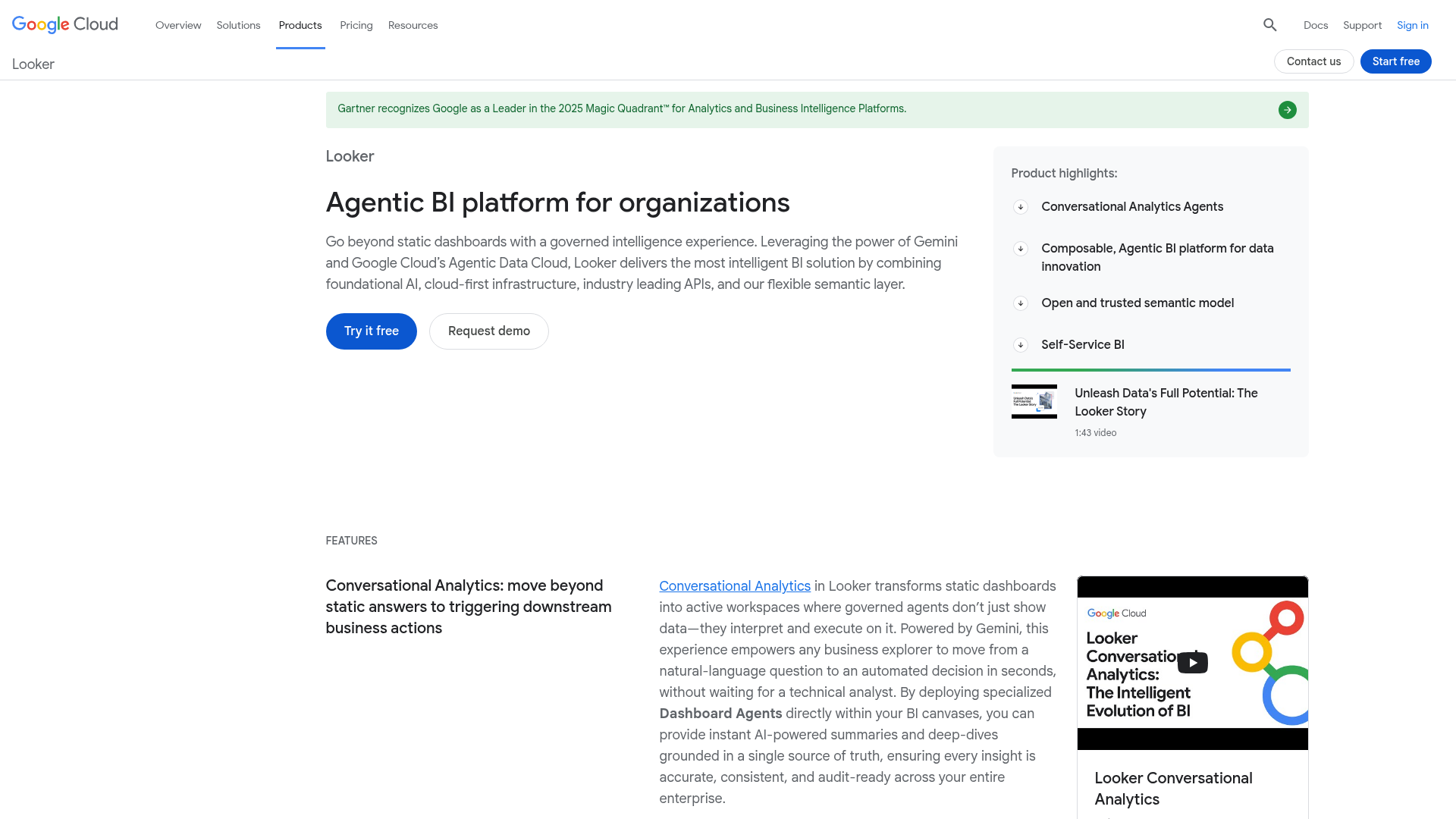Select the Products nav tab
The image size is (1456, 819).
click(x=300, y=25)
